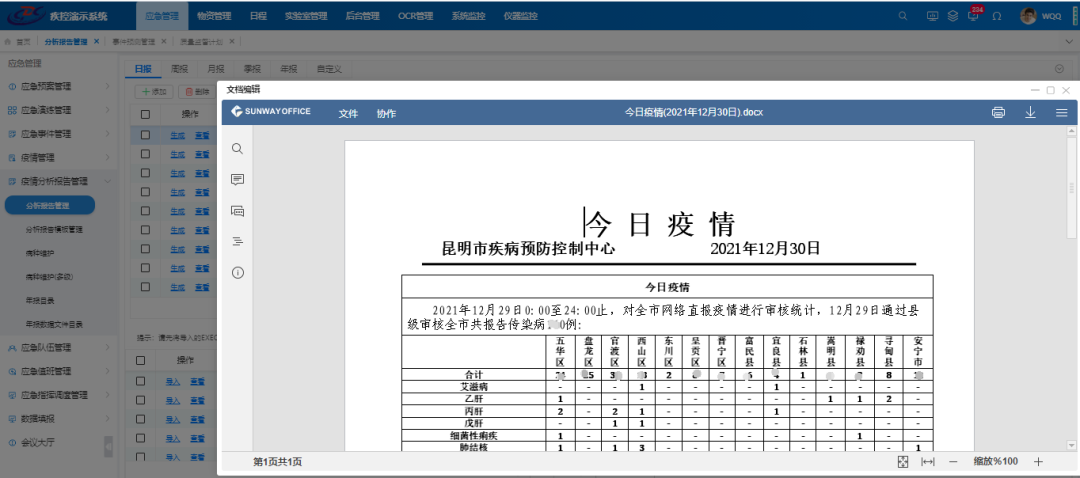Click the 添加 button
Screen dimensions: 1080x478
[154, 92]
